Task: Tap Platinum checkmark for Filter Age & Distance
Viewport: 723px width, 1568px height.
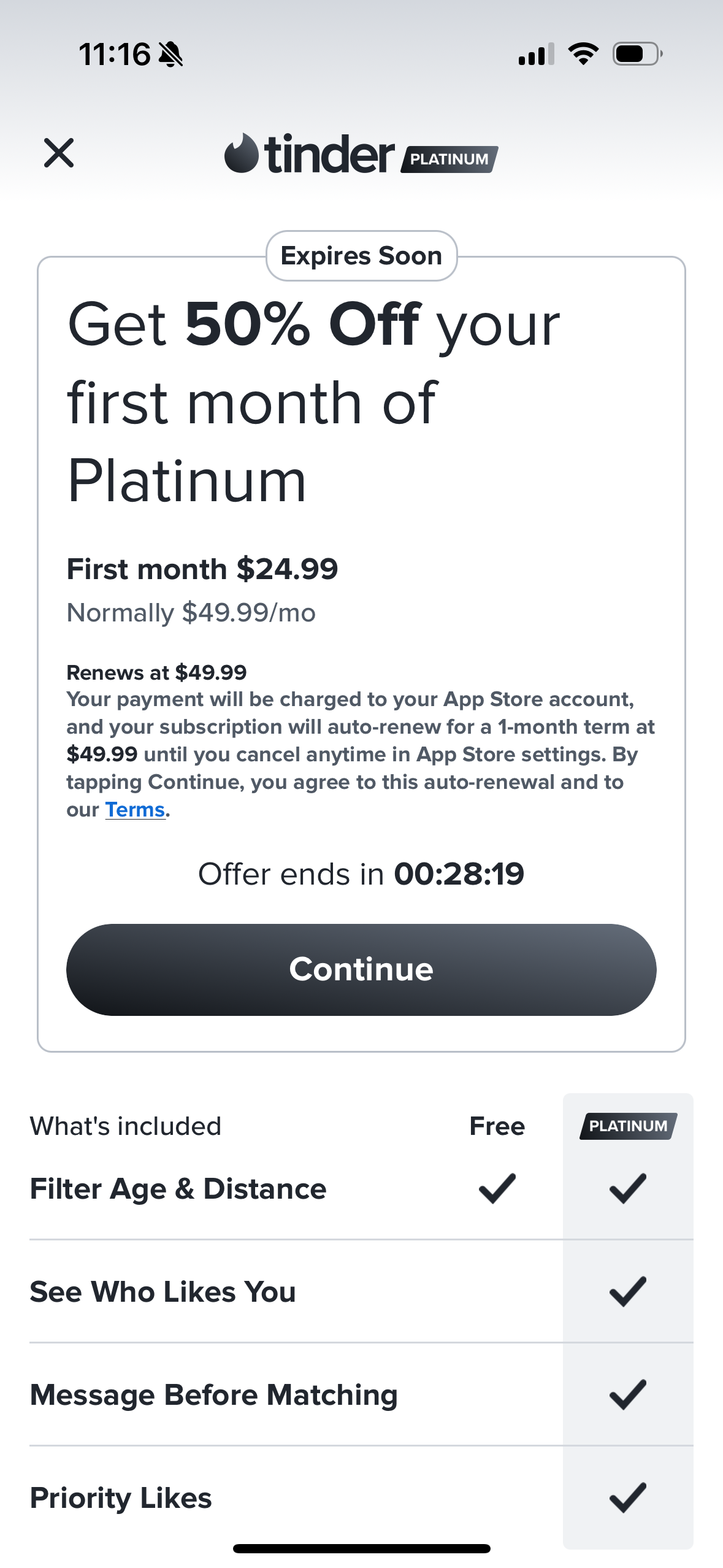Action: click(x=627, y=1188)
